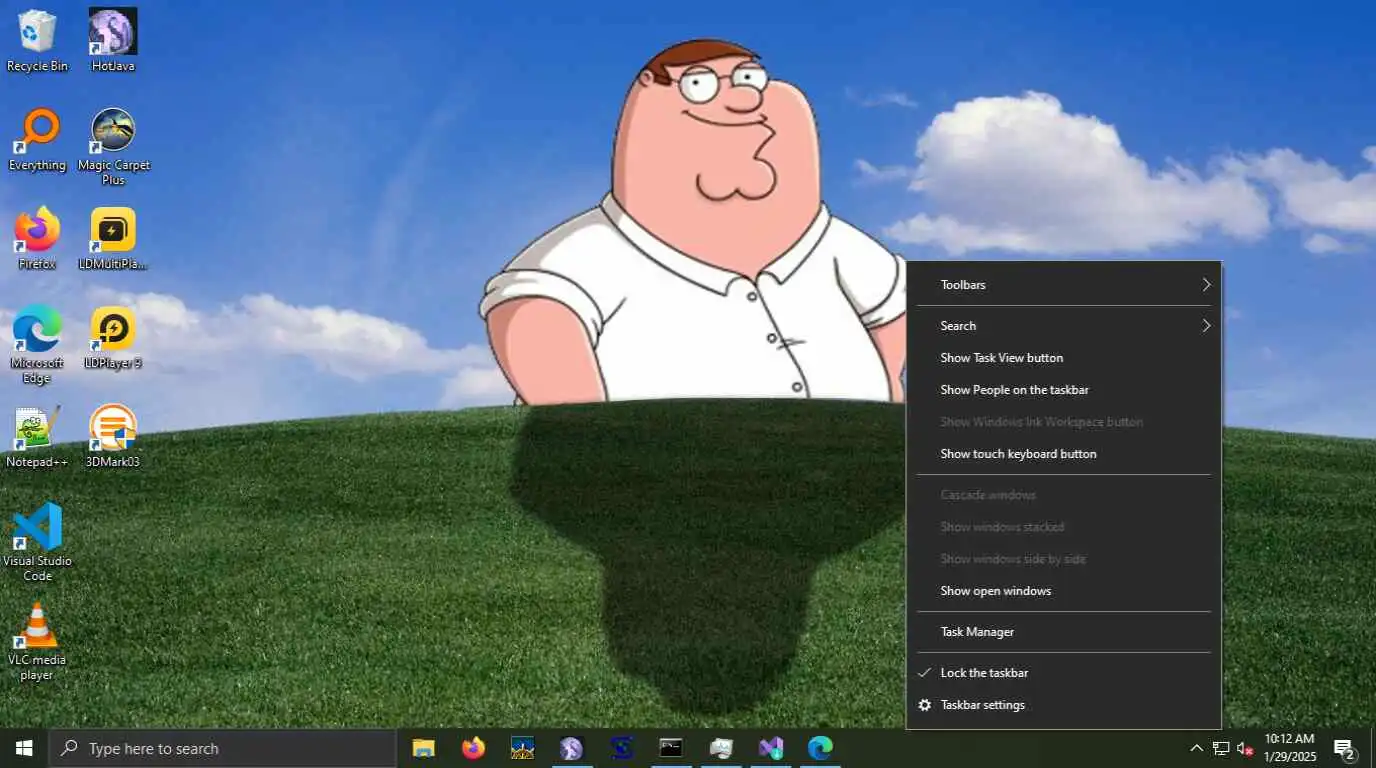The width and height of the screenshot is (1376, 768).
Task: Open the clock showing 10:12 AM
Action: [1290, 748]
